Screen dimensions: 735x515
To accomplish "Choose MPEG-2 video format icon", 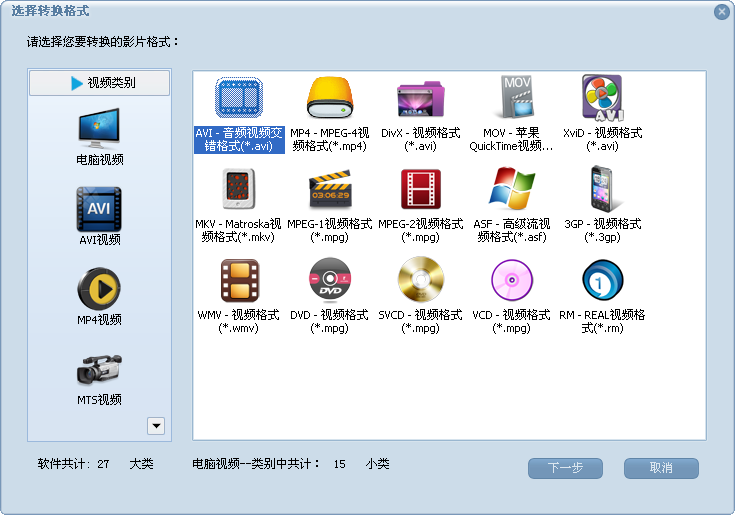I will point(420,189).
